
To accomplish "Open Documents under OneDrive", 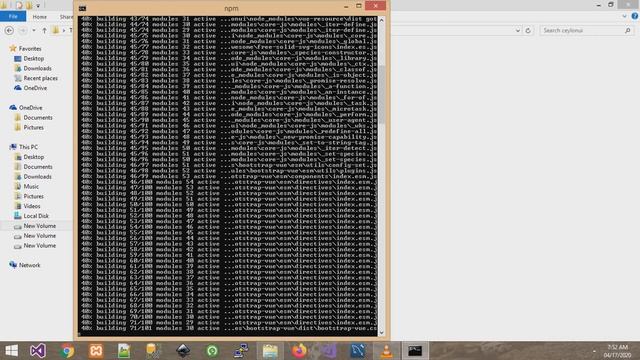I will pos(38,118).
